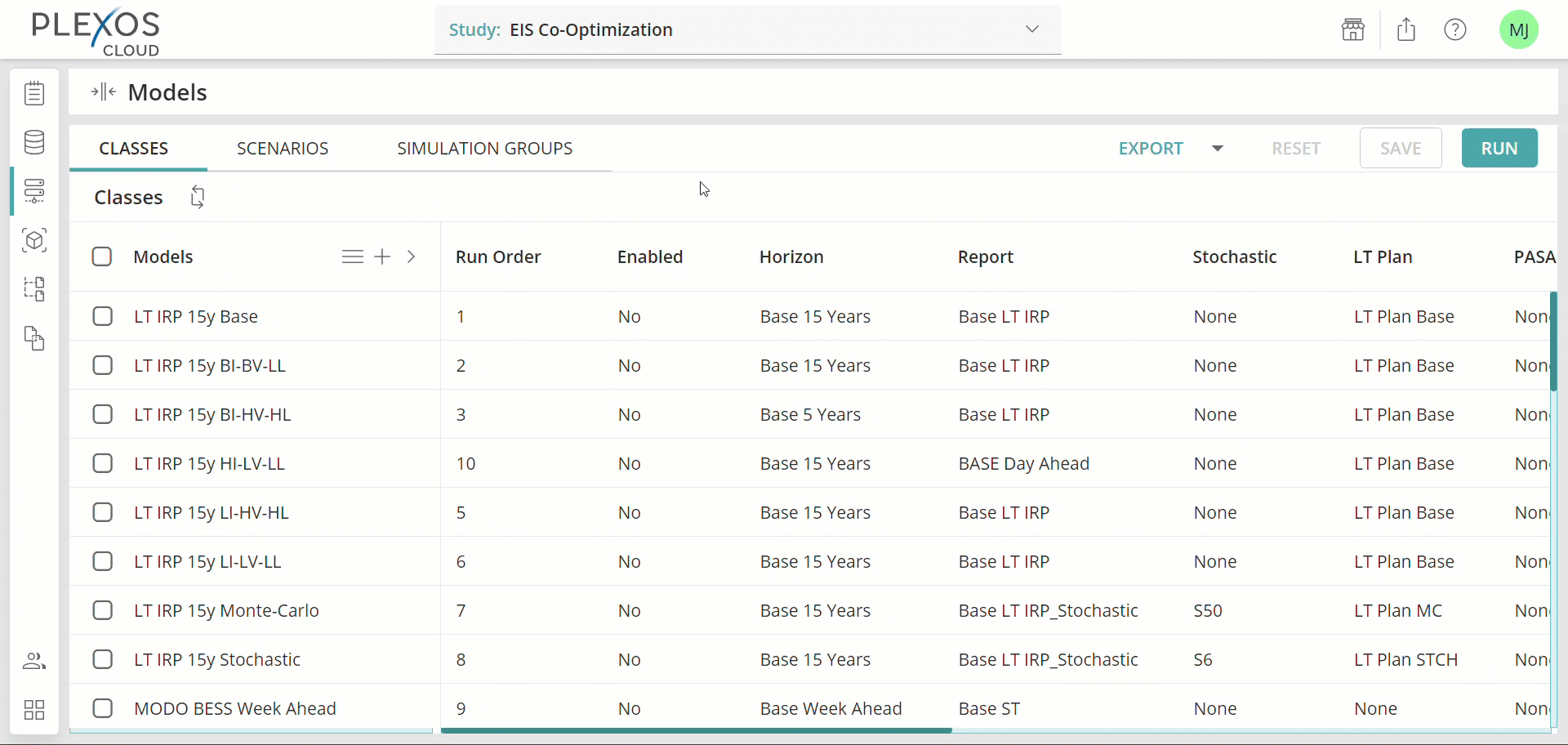This screenshot has width=1568, height=745.
Task: Open the database icon in left sidebar
Action: (34, 142)
